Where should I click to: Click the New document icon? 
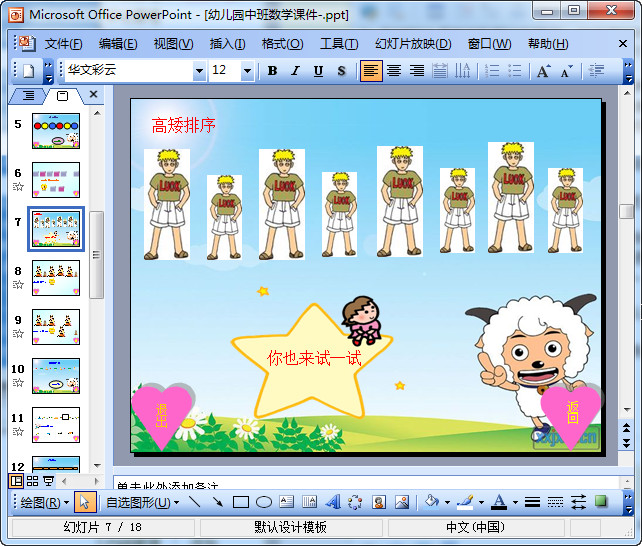pyautogui.click(x=29, y=71)
